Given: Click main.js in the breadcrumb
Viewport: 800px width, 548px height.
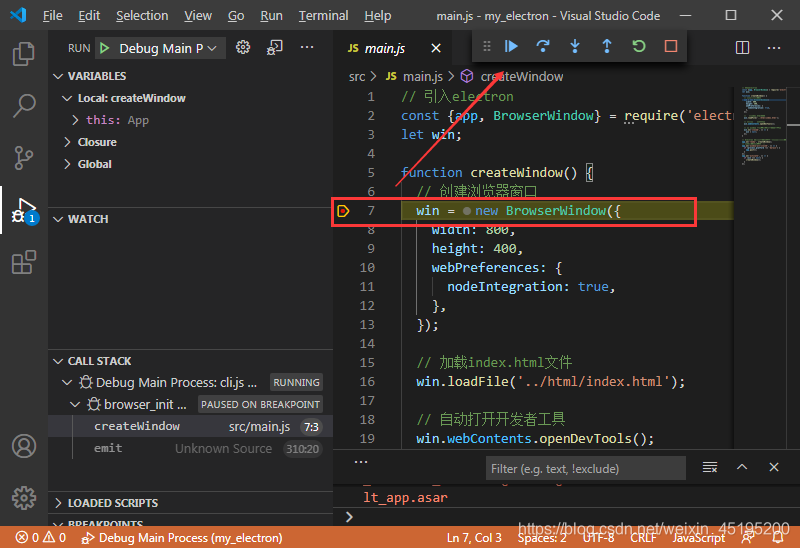Looking at the screenshot, I should tap(422, 77).
